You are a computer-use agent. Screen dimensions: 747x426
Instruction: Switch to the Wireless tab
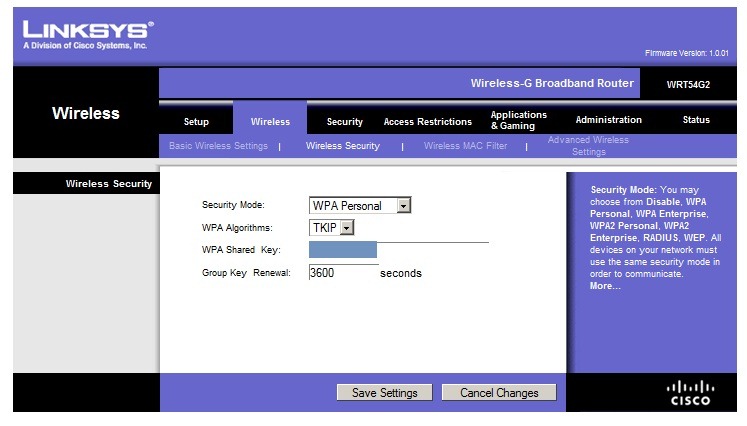pyautogui.click(x=270, y=122)
